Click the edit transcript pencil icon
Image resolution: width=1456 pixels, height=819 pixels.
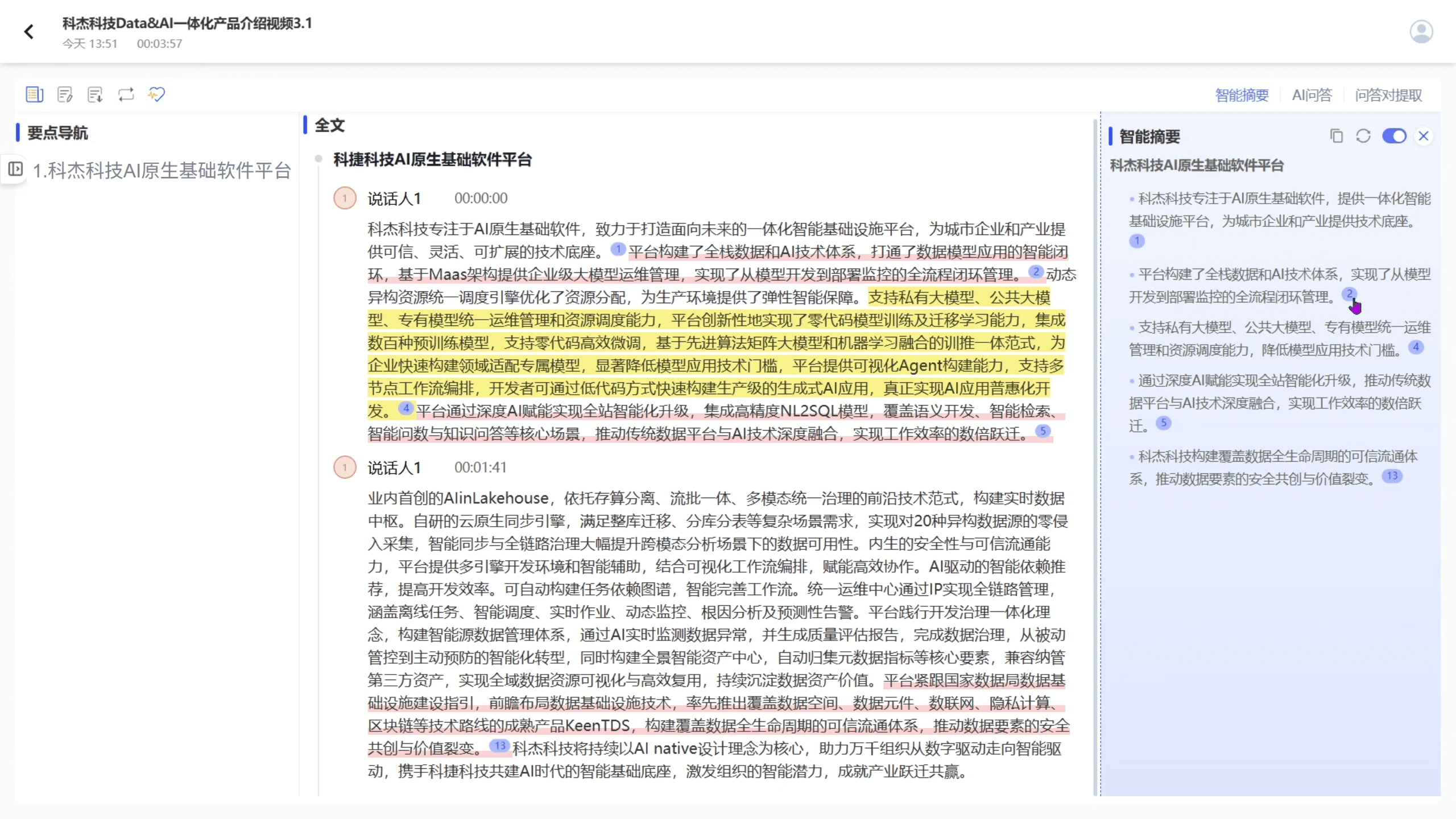[65, 94]
